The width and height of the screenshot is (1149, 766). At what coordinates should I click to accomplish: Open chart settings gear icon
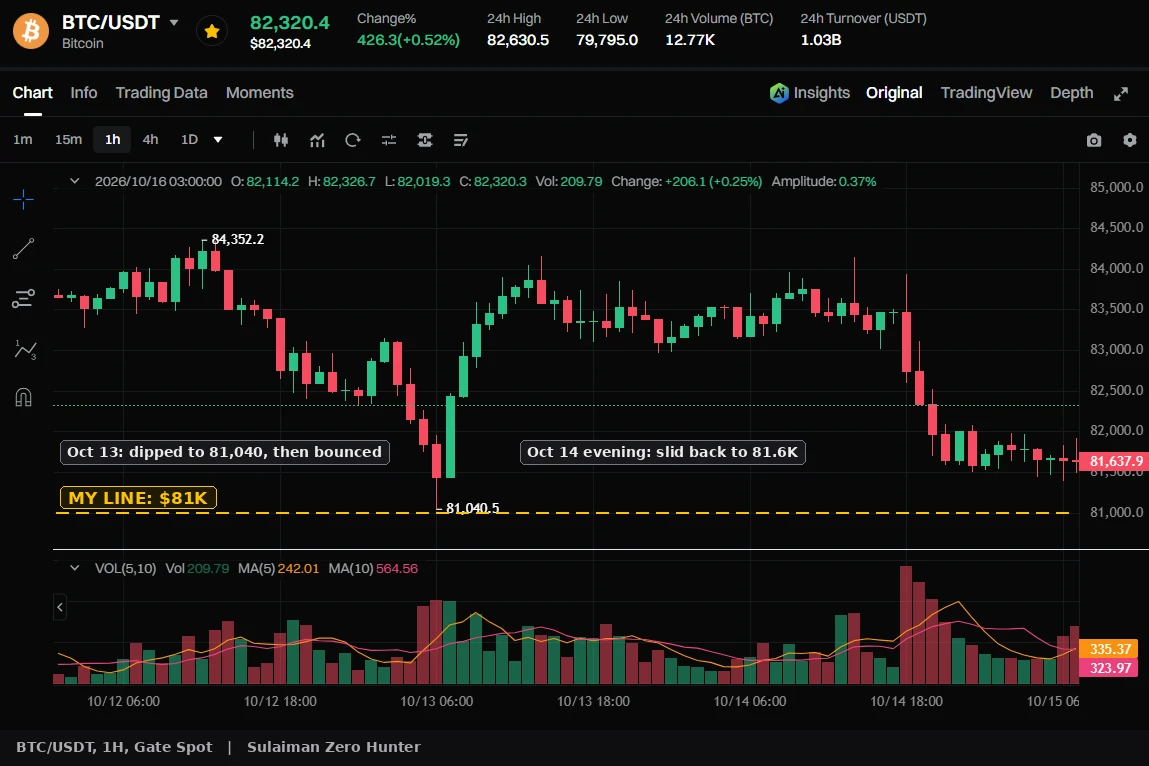[x=1129, y=140]
